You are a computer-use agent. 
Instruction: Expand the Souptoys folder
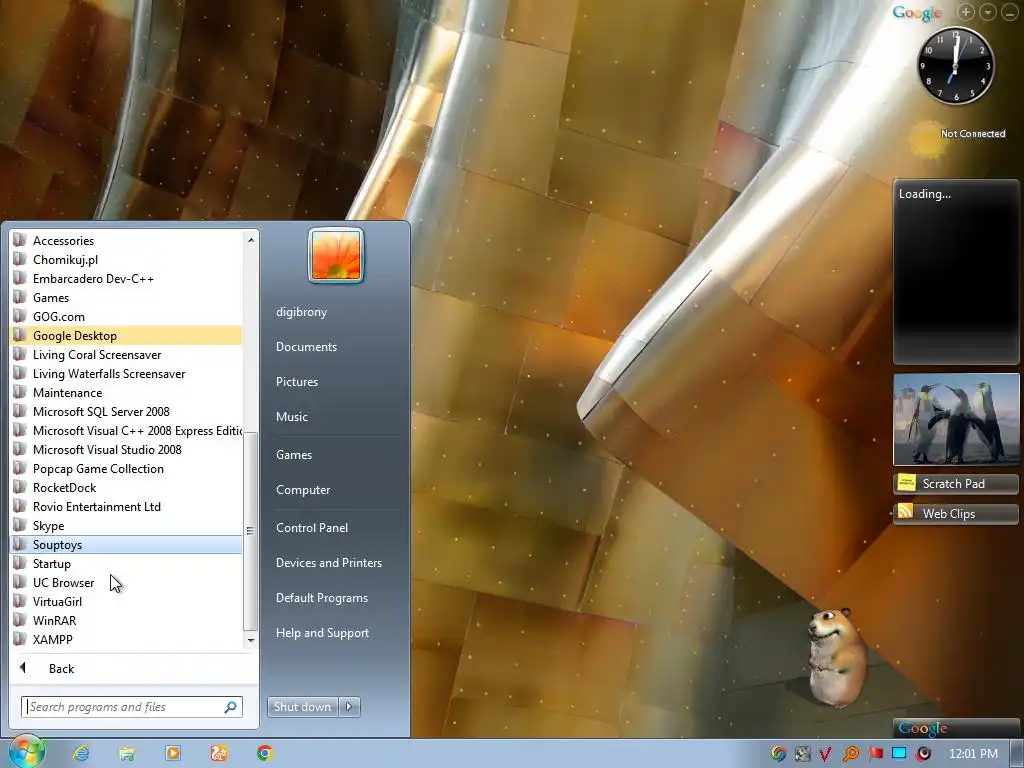click(126, 544)
